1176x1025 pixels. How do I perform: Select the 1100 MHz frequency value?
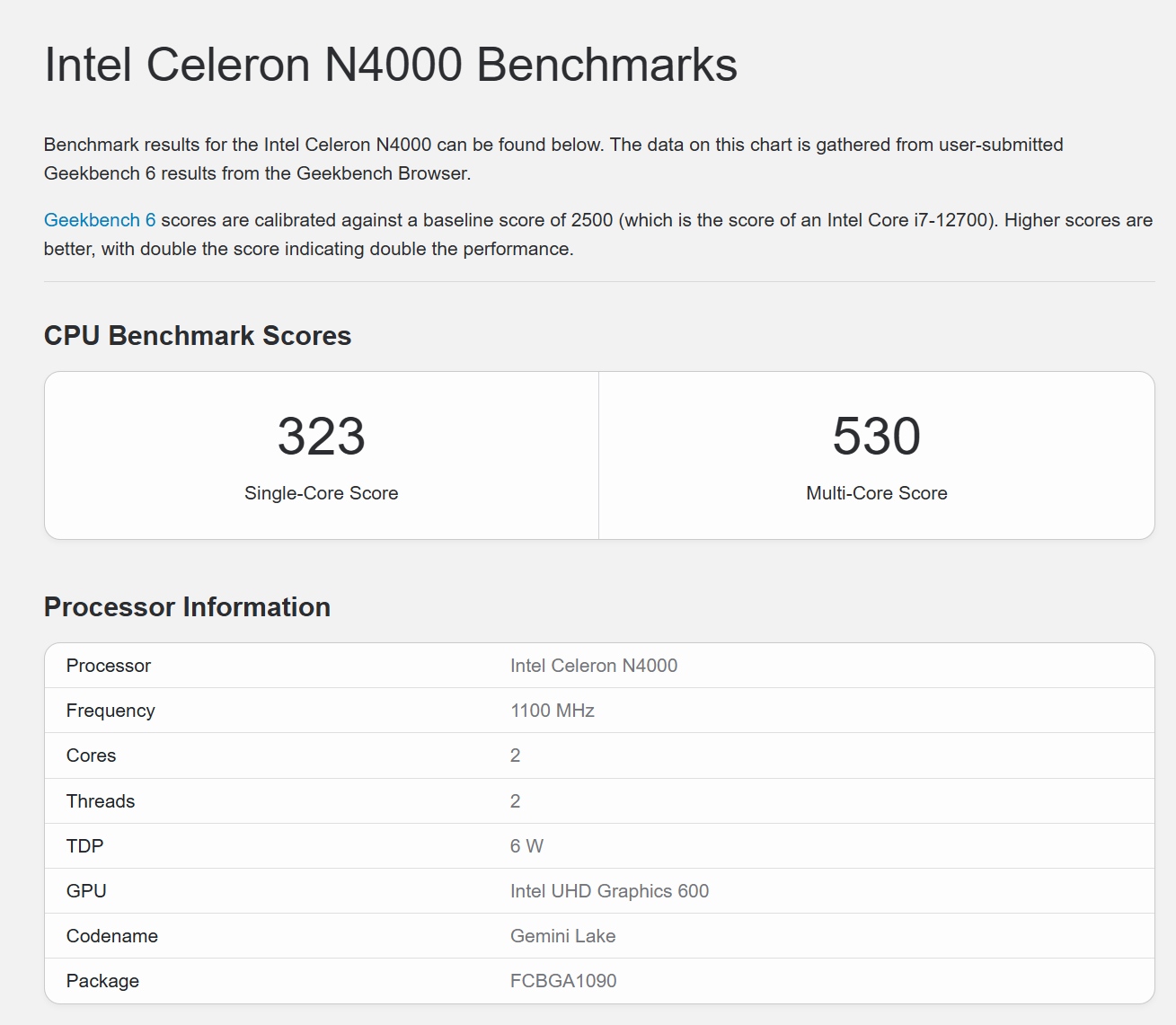(553, 711)
